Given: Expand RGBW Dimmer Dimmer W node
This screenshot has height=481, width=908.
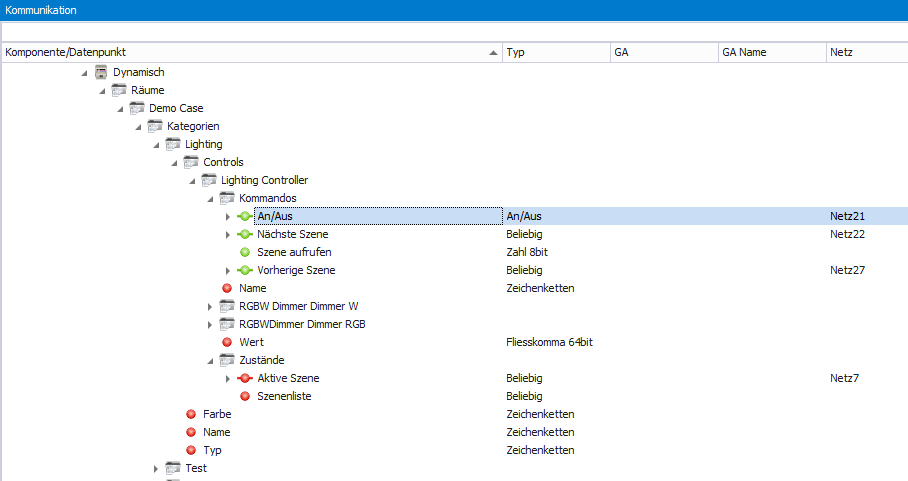Looking at the screenshot, I should 210,307.
